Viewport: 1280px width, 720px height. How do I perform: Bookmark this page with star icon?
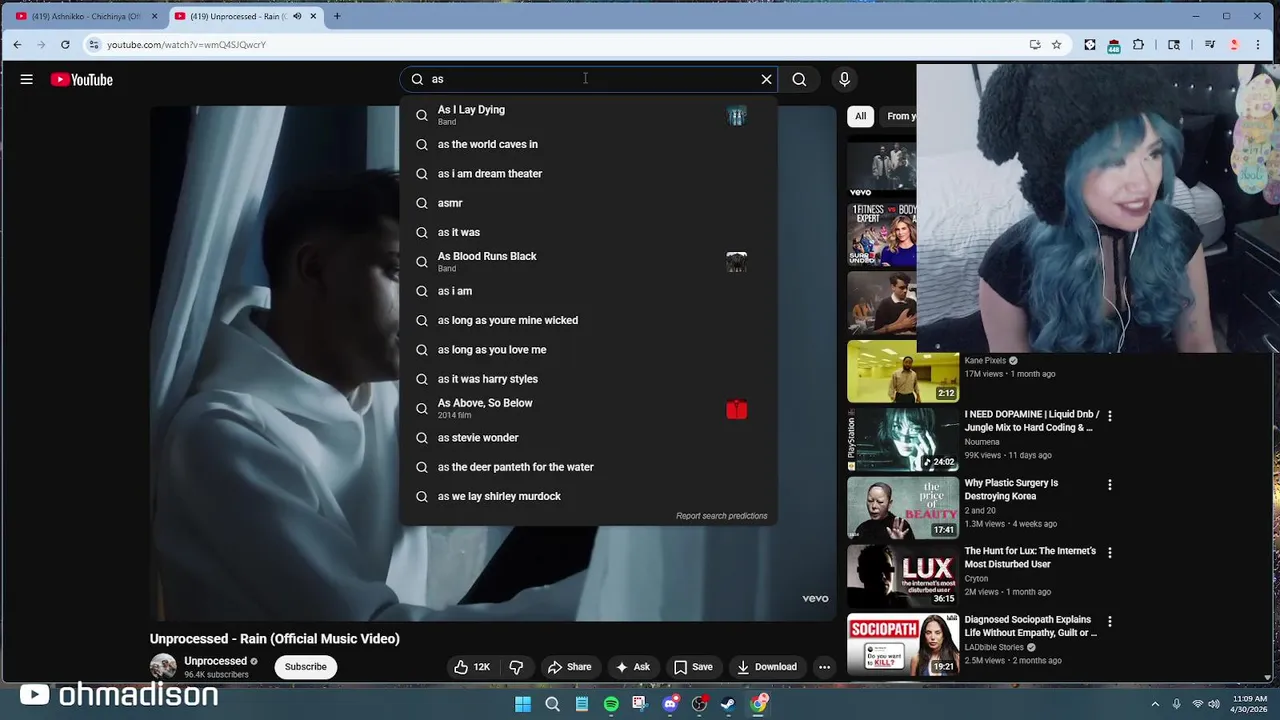pos(1056,44)
